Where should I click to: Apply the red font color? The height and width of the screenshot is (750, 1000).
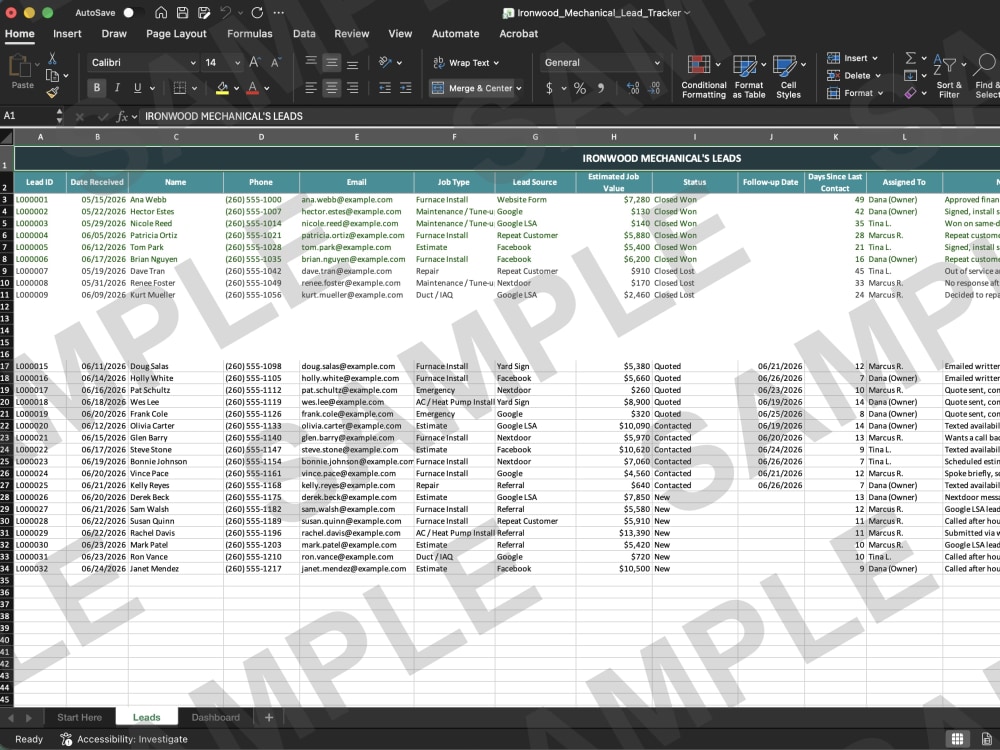point(253,88)
